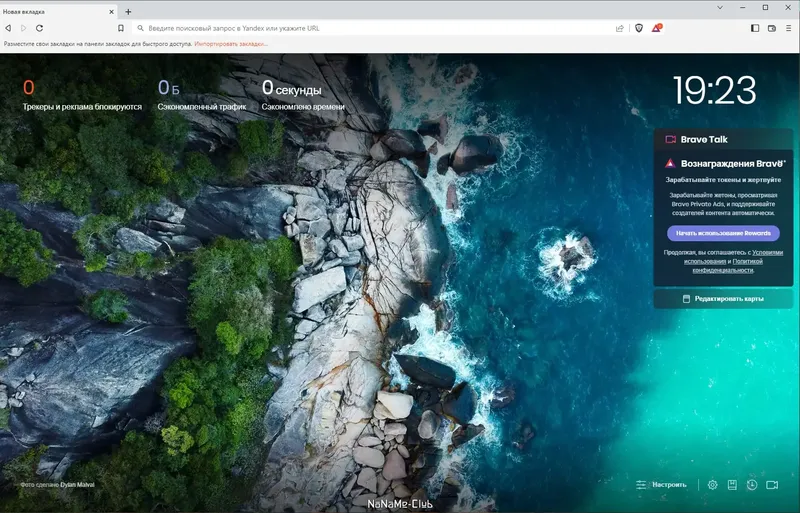Open Brave Shields lion icon

639,28
